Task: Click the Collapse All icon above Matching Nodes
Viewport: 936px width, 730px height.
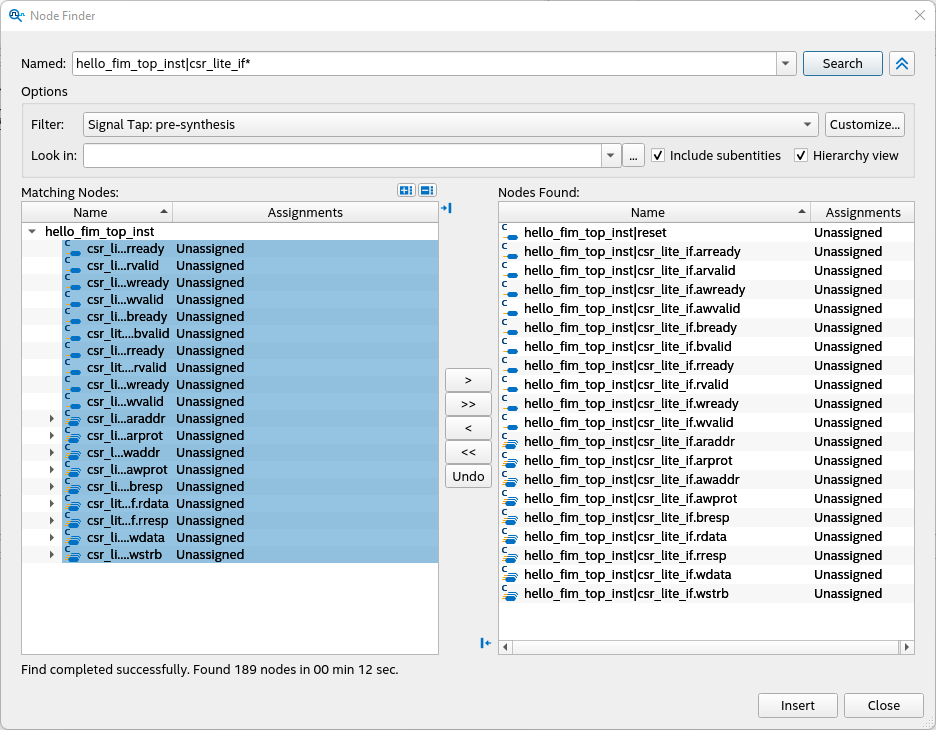Action: (x=427, y=190)
